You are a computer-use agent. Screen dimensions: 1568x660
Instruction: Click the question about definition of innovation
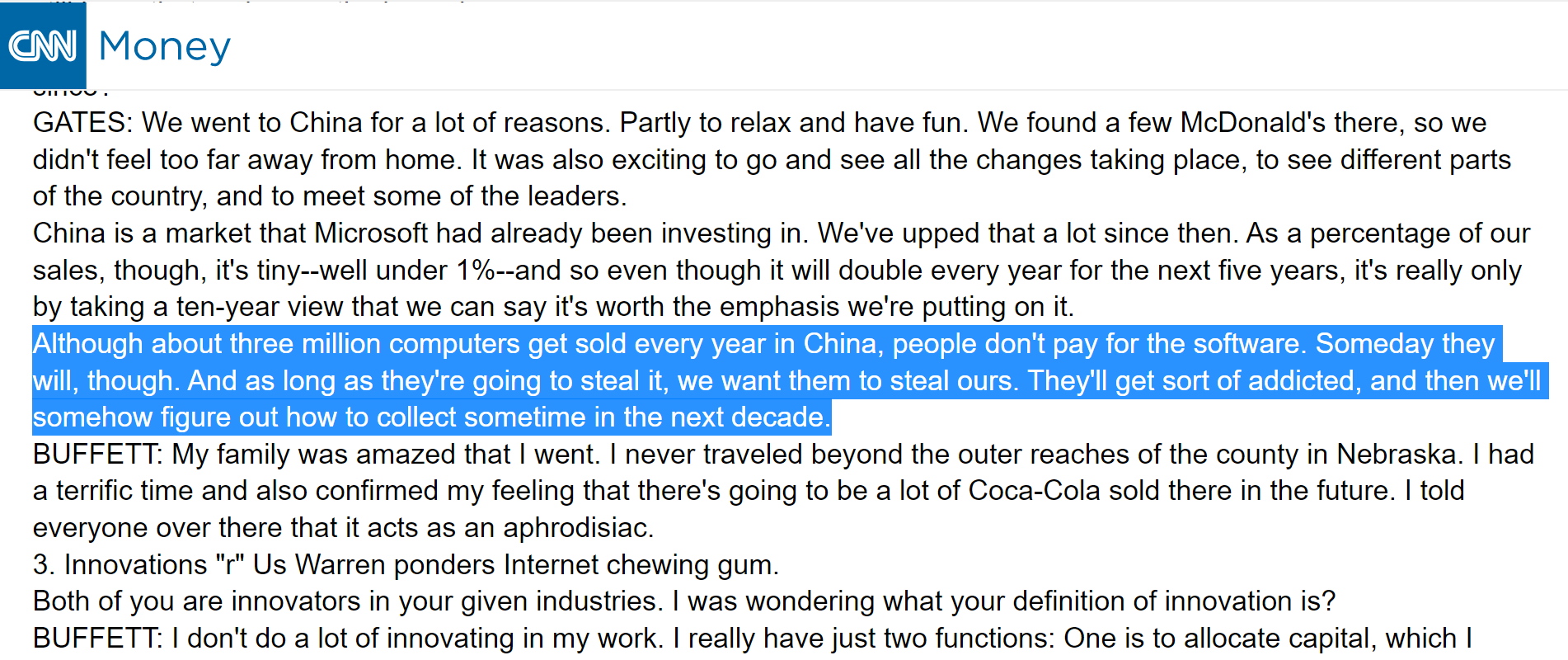[x=683, y=601]
